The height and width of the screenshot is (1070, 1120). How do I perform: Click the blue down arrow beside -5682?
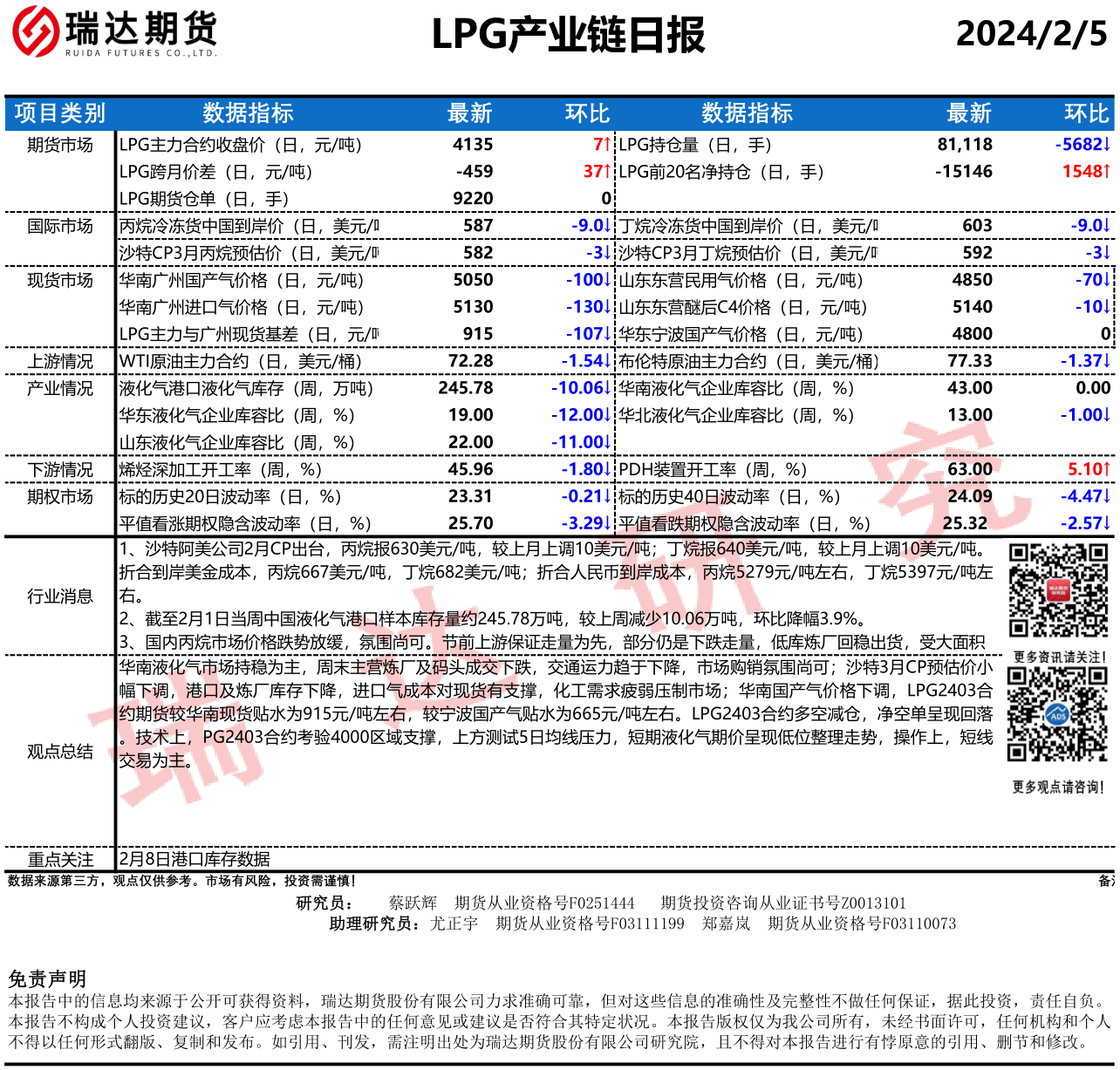(x=1106, y=145)
